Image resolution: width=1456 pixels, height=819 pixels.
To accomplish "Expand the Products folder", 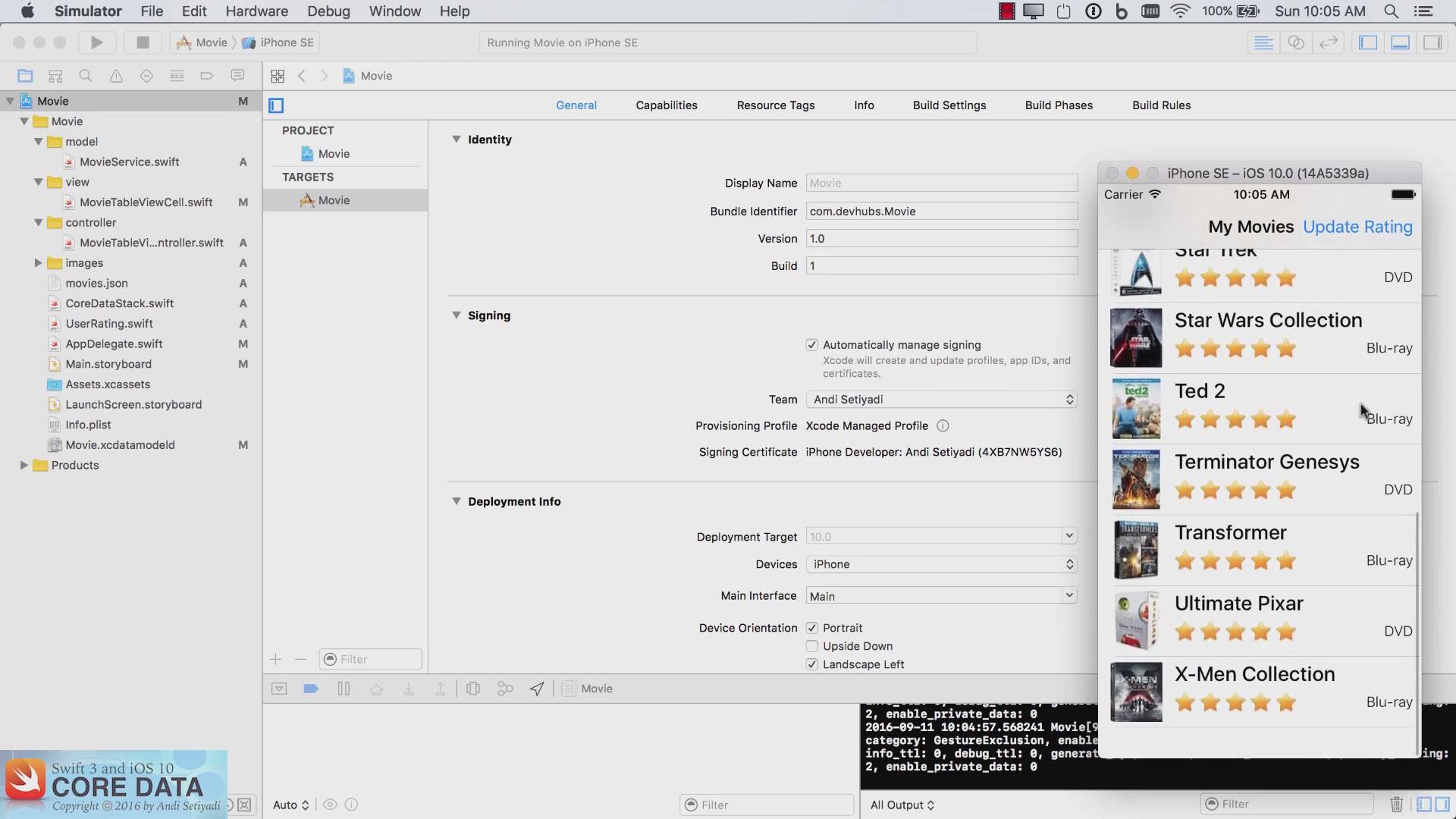I will [x=24, y=466].
